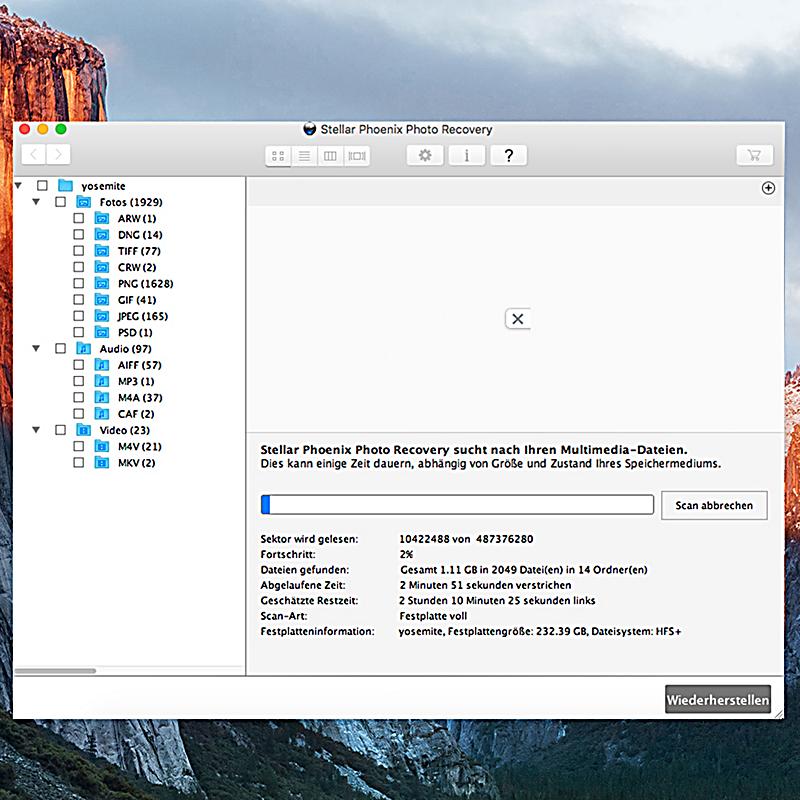
Task: Check the yosemite root checkbox
Action: [42, 185]
